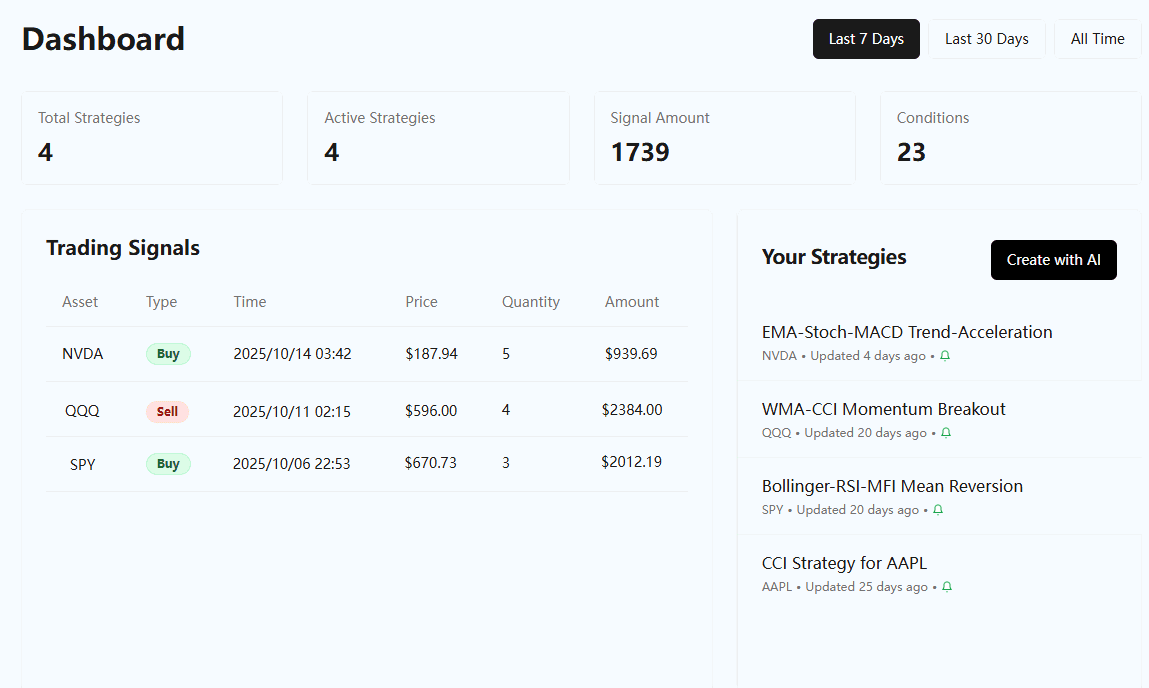The width and height of the screenshot is (1149, 688).
Task: Select the NVDA asset cell
Action: click(x=83, y=354)
